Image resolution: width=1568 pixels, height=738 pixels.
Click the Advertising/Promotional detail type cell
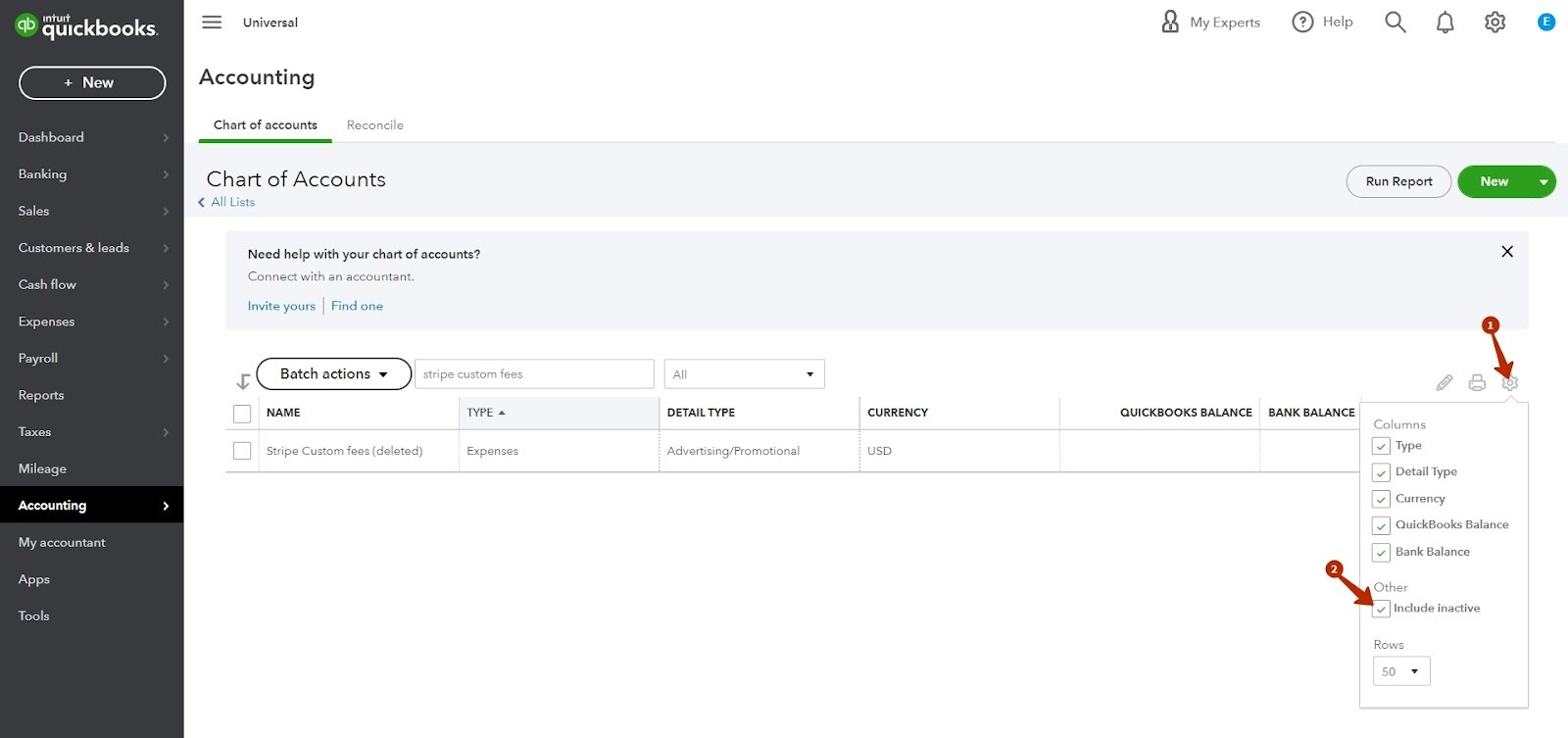tap(733, 451)
